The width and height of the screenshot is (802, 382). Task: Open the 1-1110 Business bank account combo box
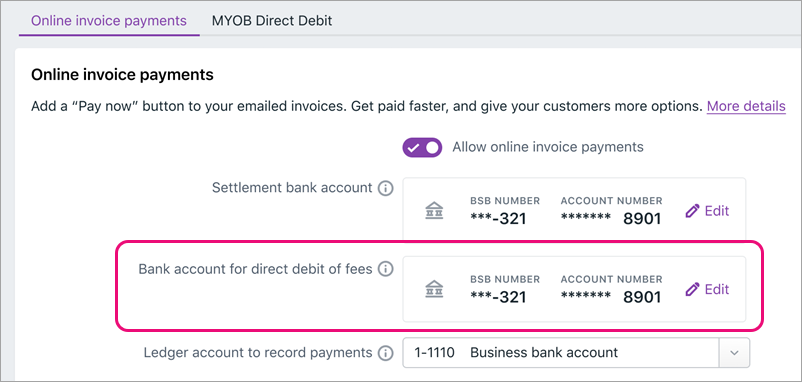click(x=576, y=353)
